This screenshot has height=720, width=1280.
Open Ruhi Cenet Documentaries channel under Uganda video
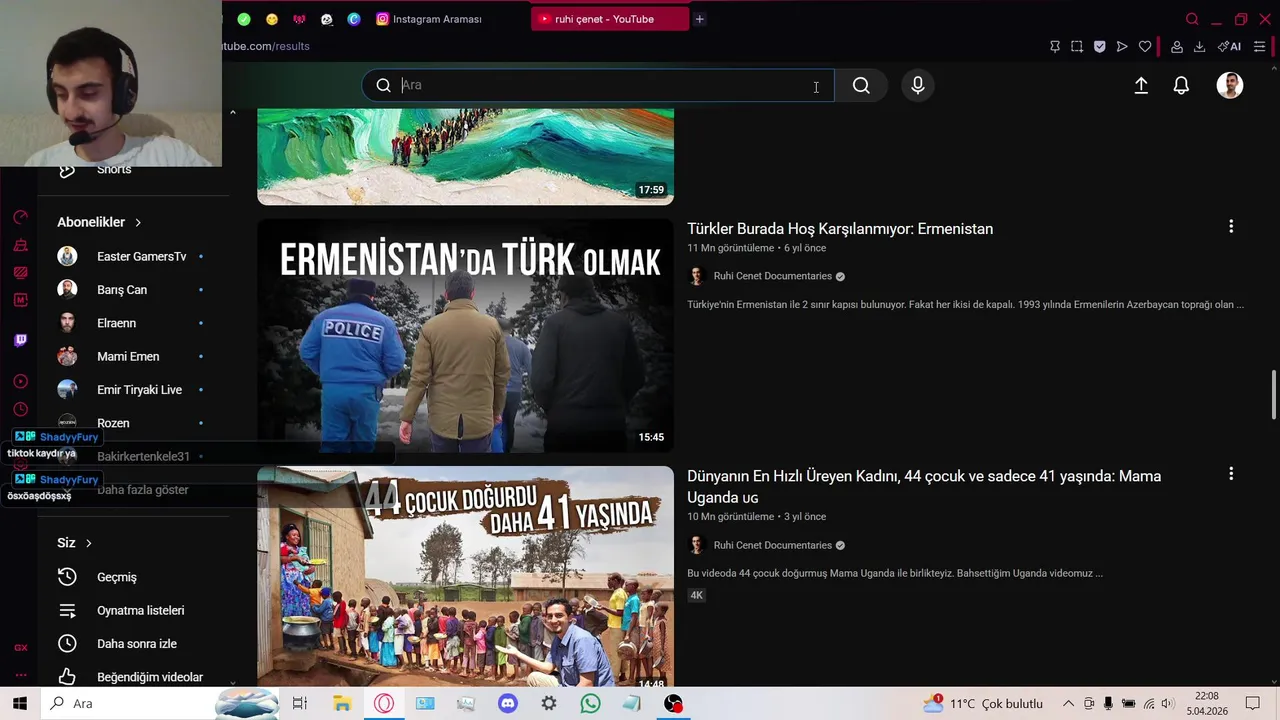click(772, 545)
